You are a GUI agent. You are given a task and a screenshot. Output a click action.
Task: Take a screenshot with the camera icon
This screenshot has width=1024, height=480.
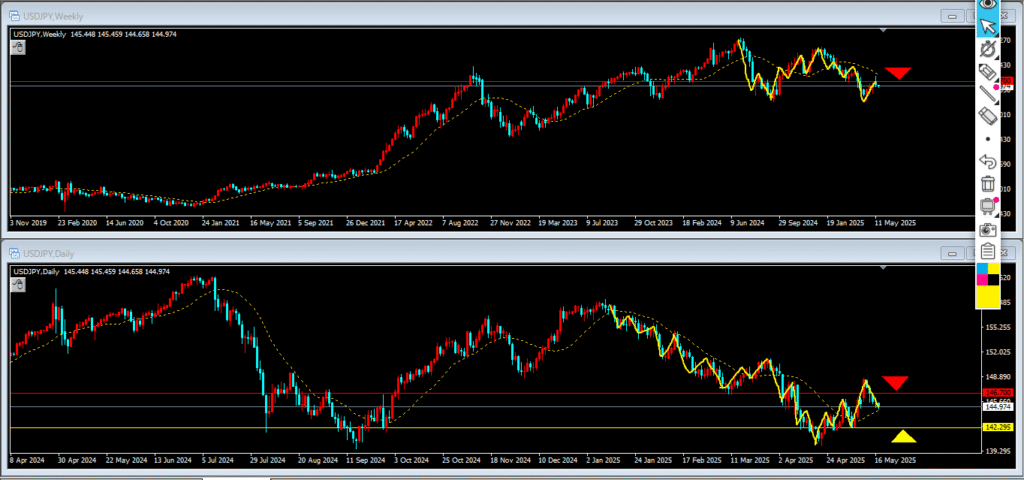pos(988,229)
